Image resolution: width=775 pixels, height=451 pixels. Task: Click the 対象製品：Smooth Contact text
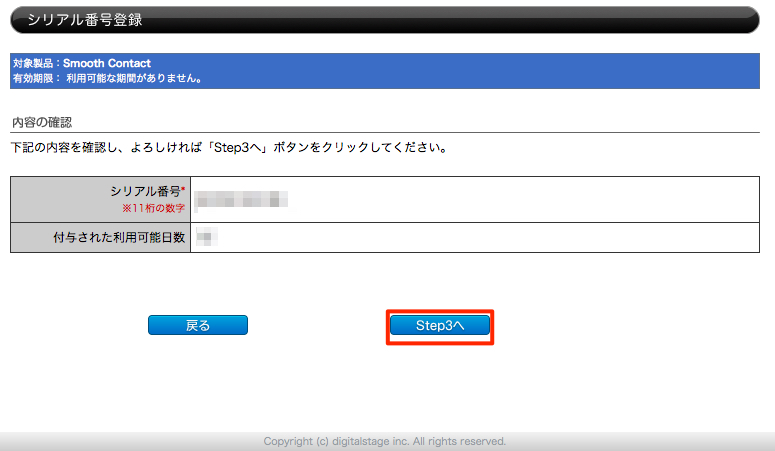tap(82, 63)
